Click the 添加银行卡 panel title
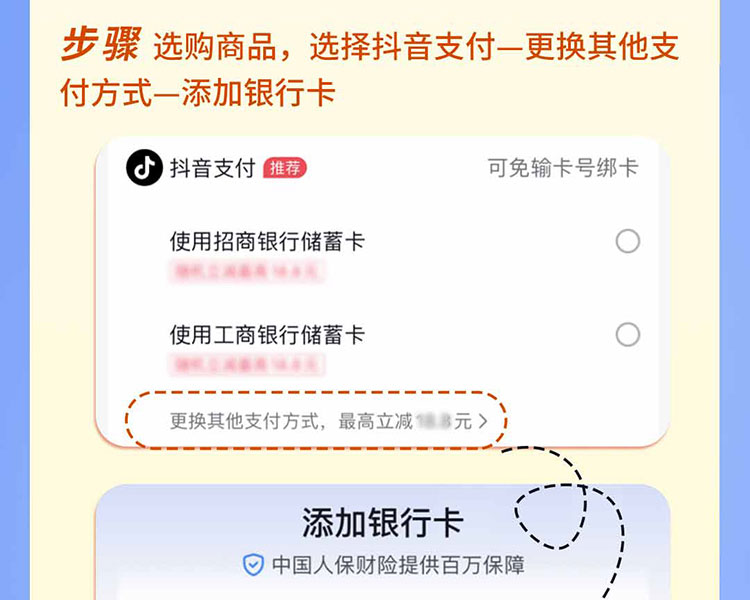The image size is (750, 600). 383,523
